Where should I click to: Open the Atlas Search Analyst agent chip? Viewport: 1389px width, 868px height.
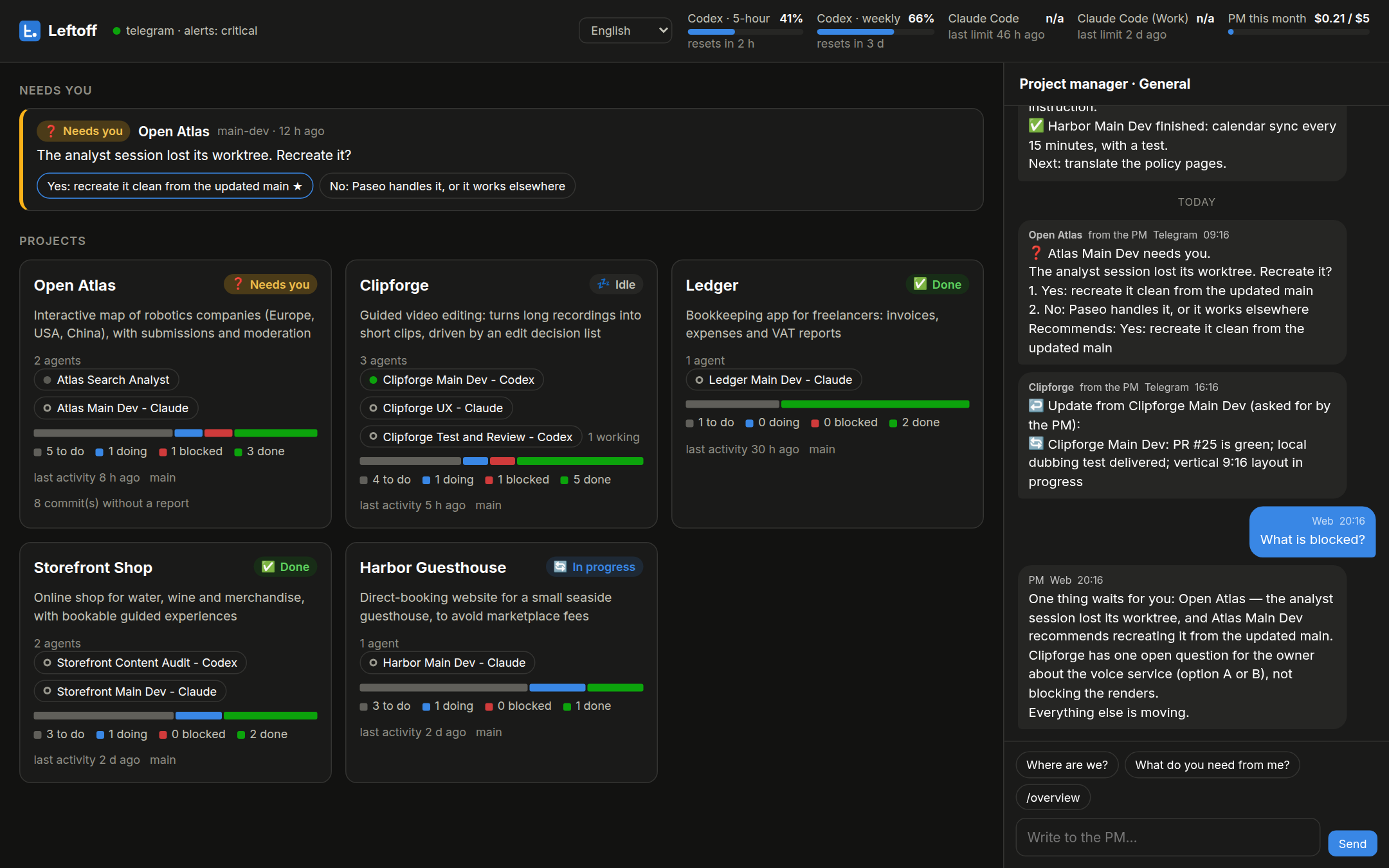[x=107, y=379]
